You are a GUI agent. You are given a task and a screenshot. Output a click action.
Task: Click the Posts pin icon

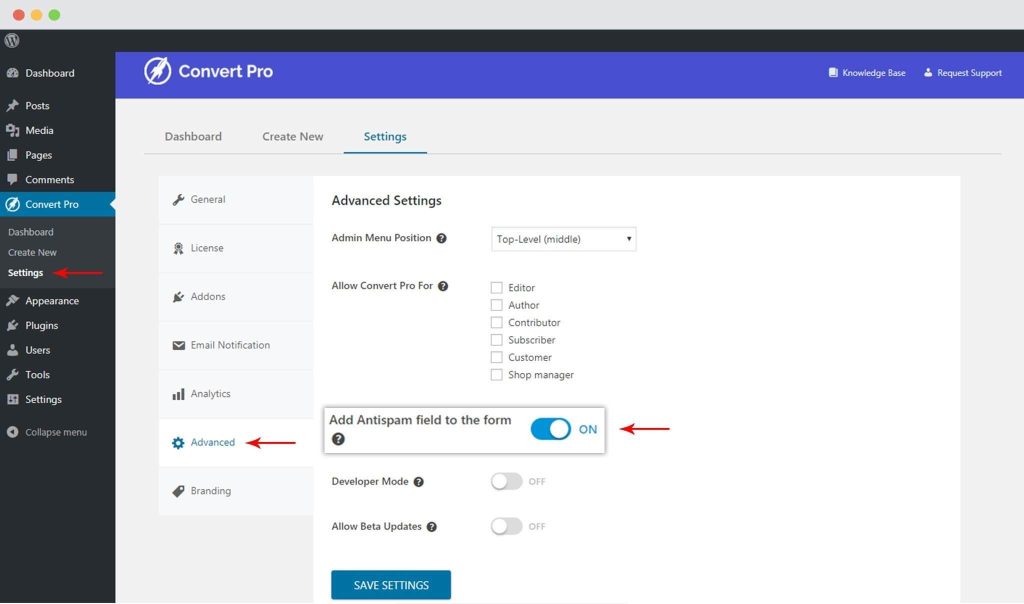pyautogui.click(x=12, y=106)
